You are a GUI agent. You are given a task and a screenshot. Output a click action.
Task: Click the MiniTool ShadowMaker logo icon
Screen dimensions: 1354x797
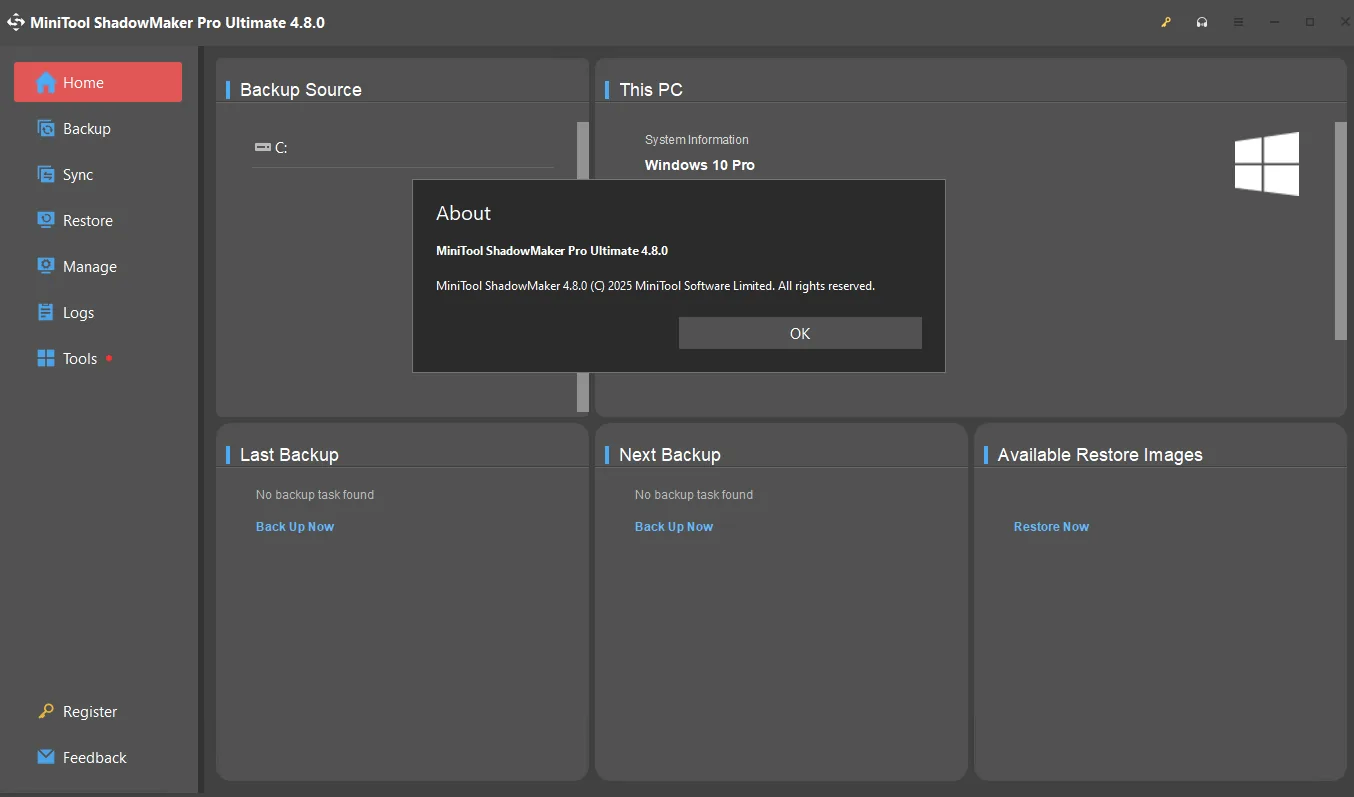[x=16, y=22]
